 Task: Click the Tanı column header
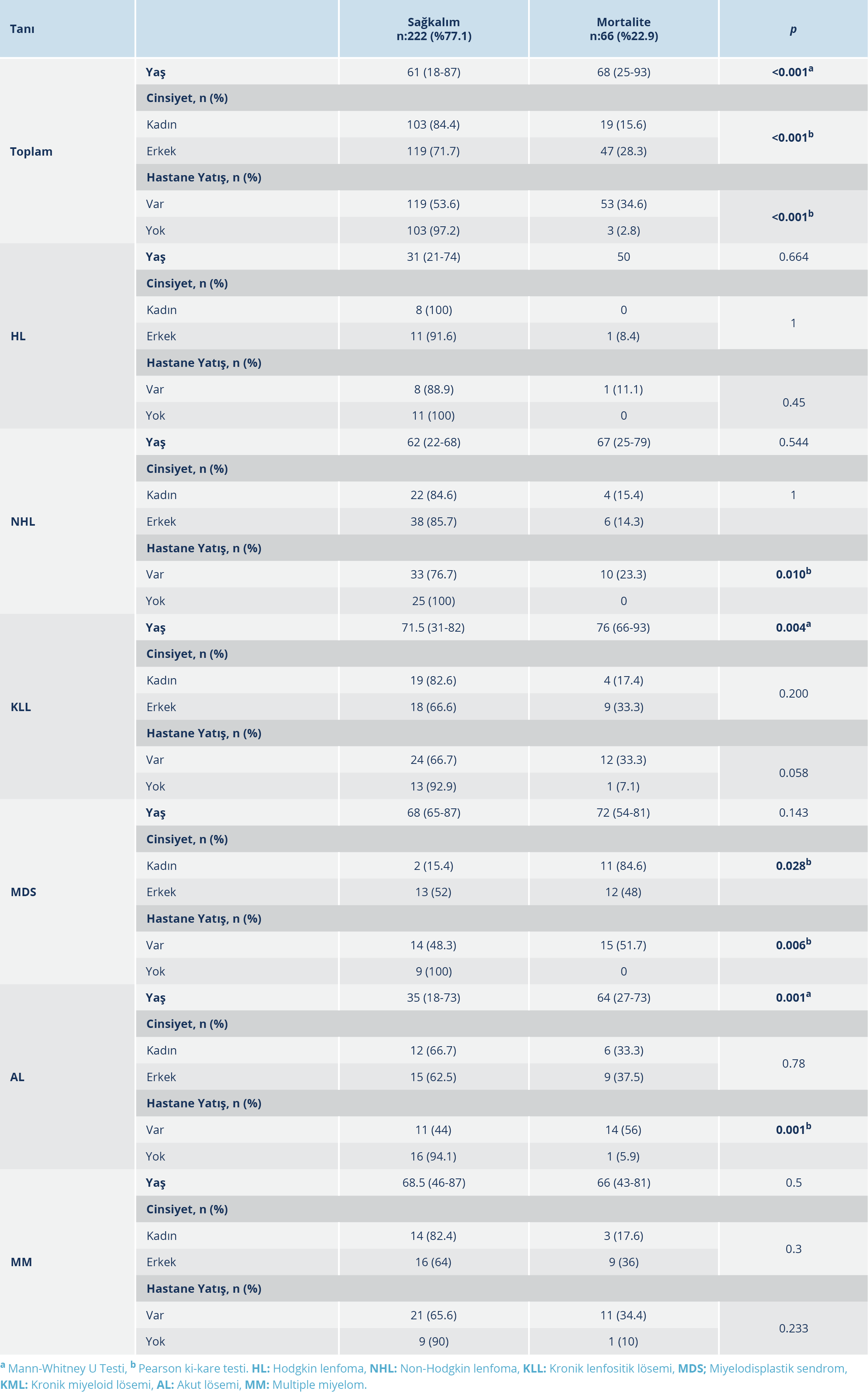pos(22,29)
